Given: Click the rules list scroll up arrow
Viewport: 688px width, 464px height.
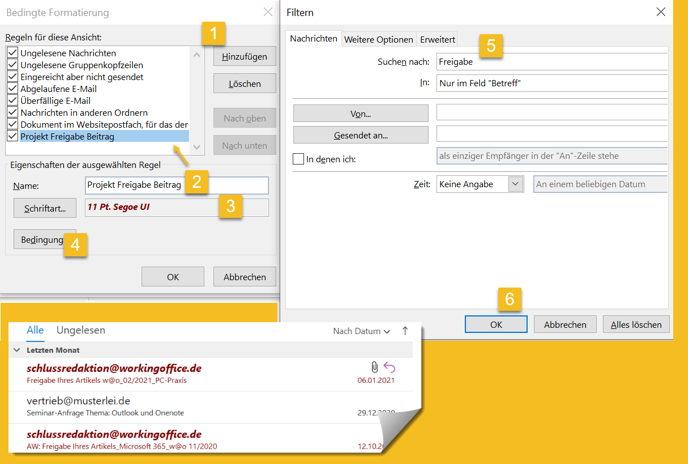Looking at the screenshot, I should pyautogui.click(x=197, y=54).
